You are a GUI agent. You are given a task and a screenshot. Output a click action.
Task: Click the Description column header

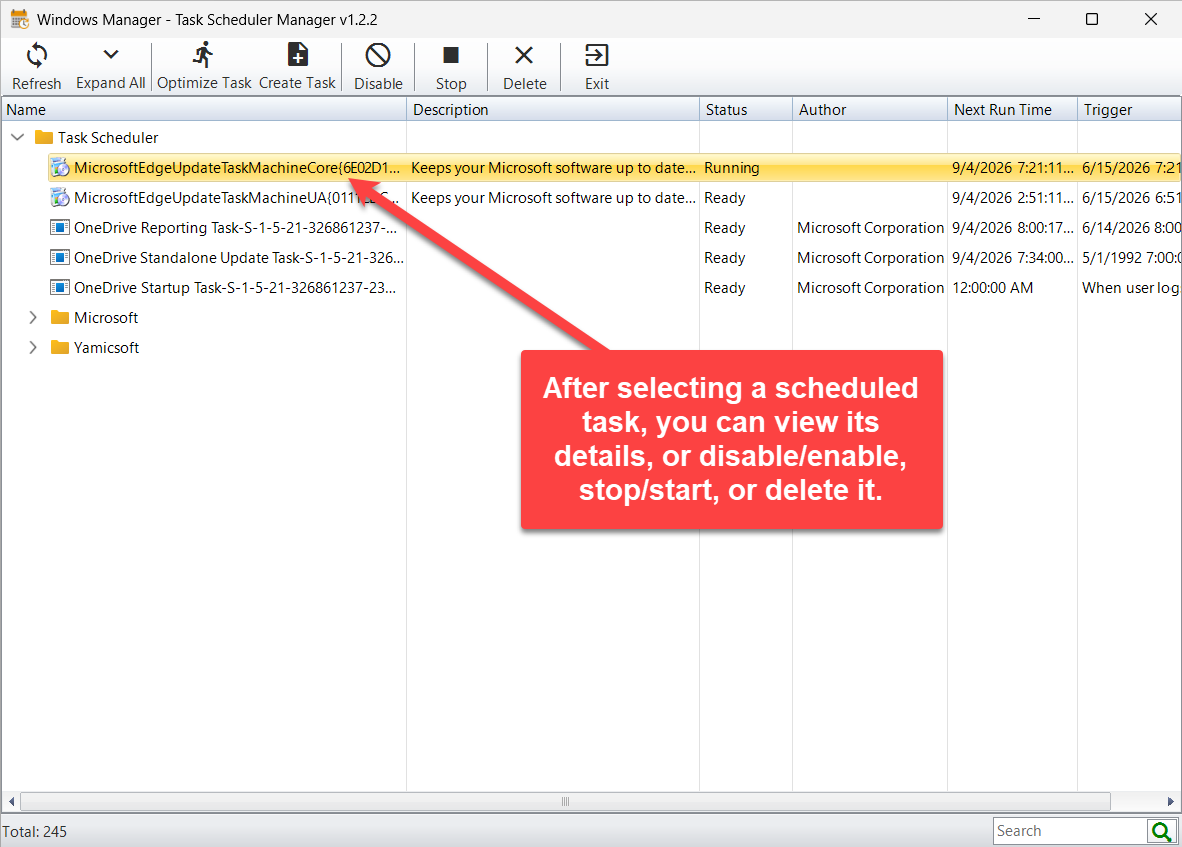[553, 109]
